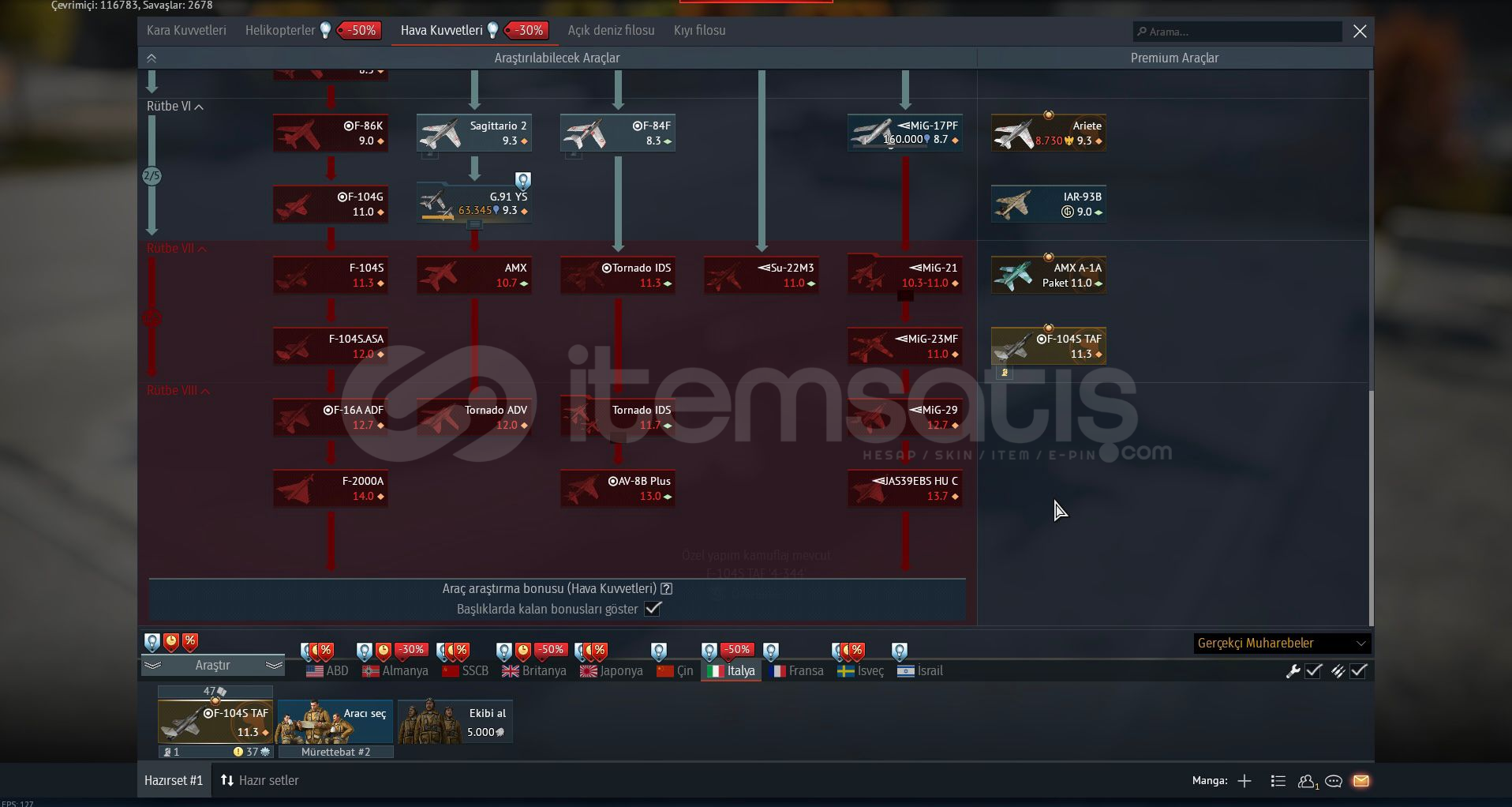This screenshot has height=807, width=1512.
Task: Click the research help question mark icon
Action: (667, 588)
